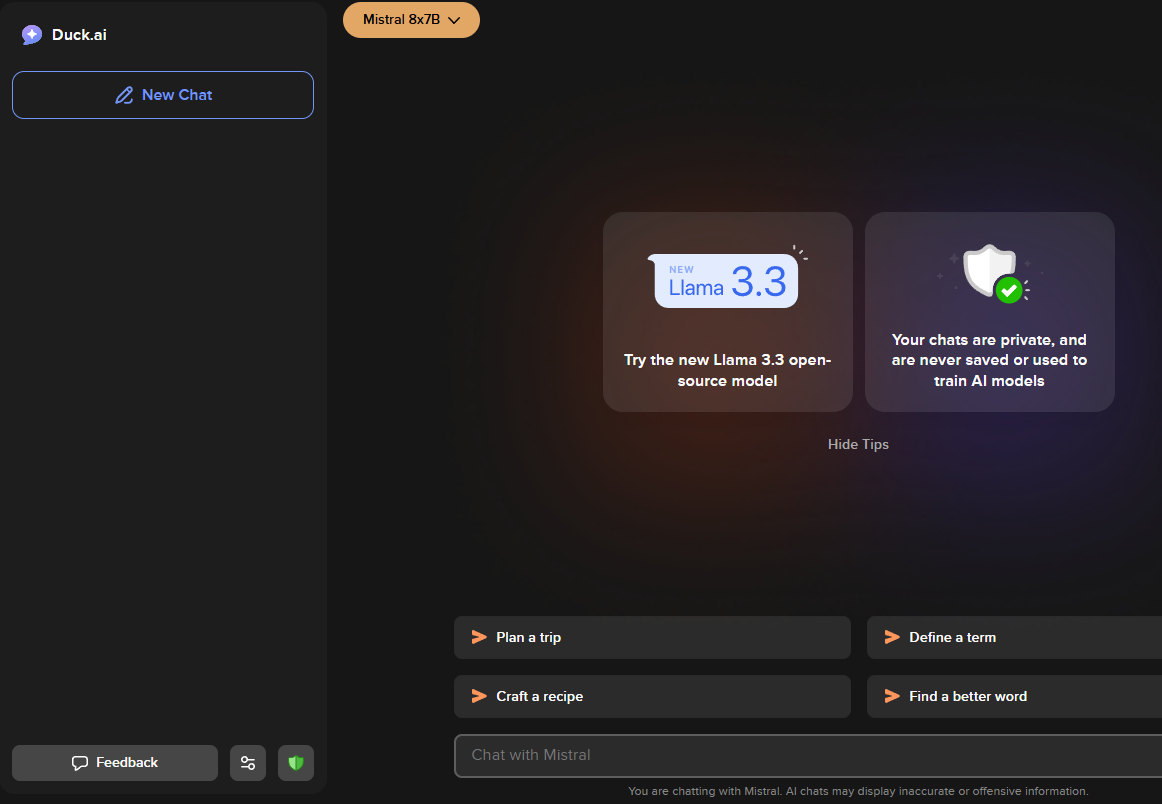
Task: Click the Feedback speech bubble icon
Action: 80,763
